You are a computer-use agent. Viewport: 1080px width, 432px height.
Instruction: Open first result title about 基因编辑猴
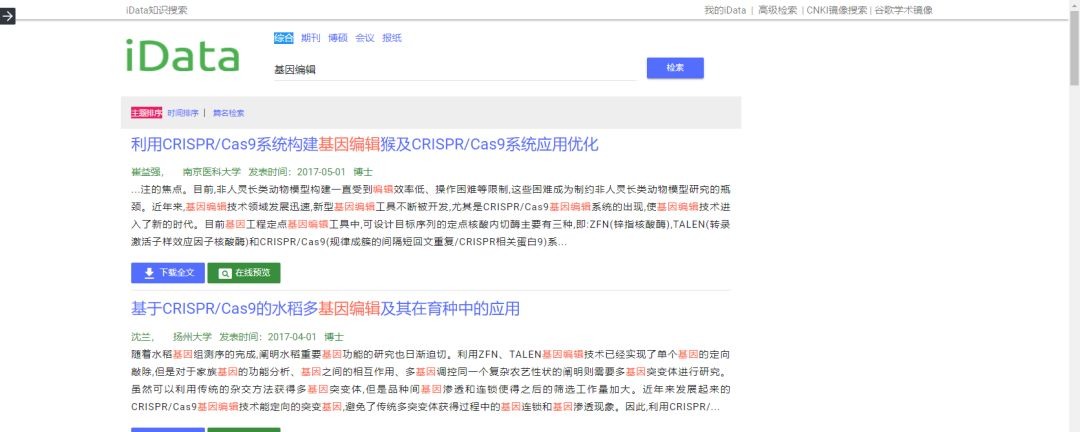click(365, 144)
